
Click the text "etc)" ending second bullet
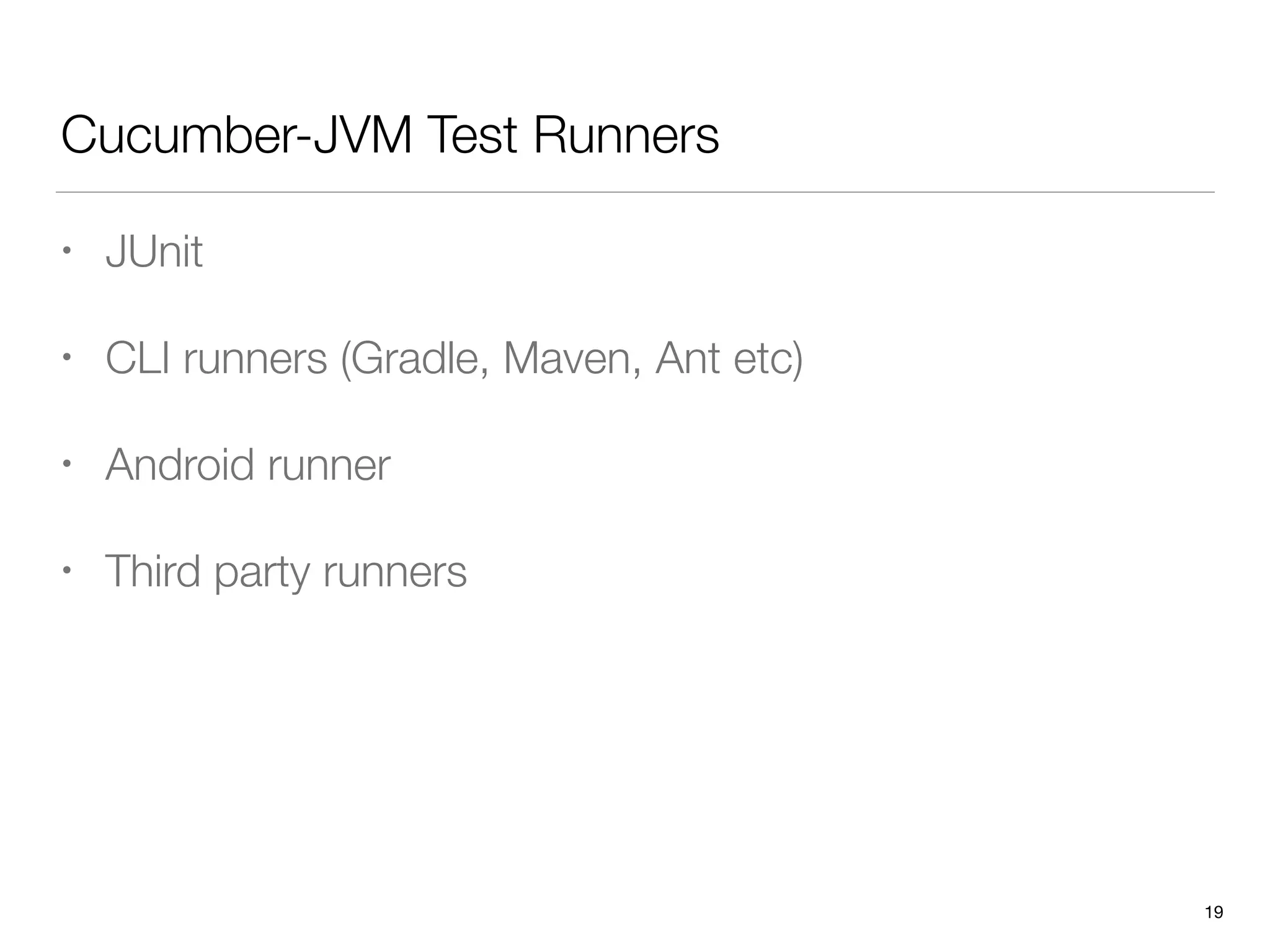point(768,358)
